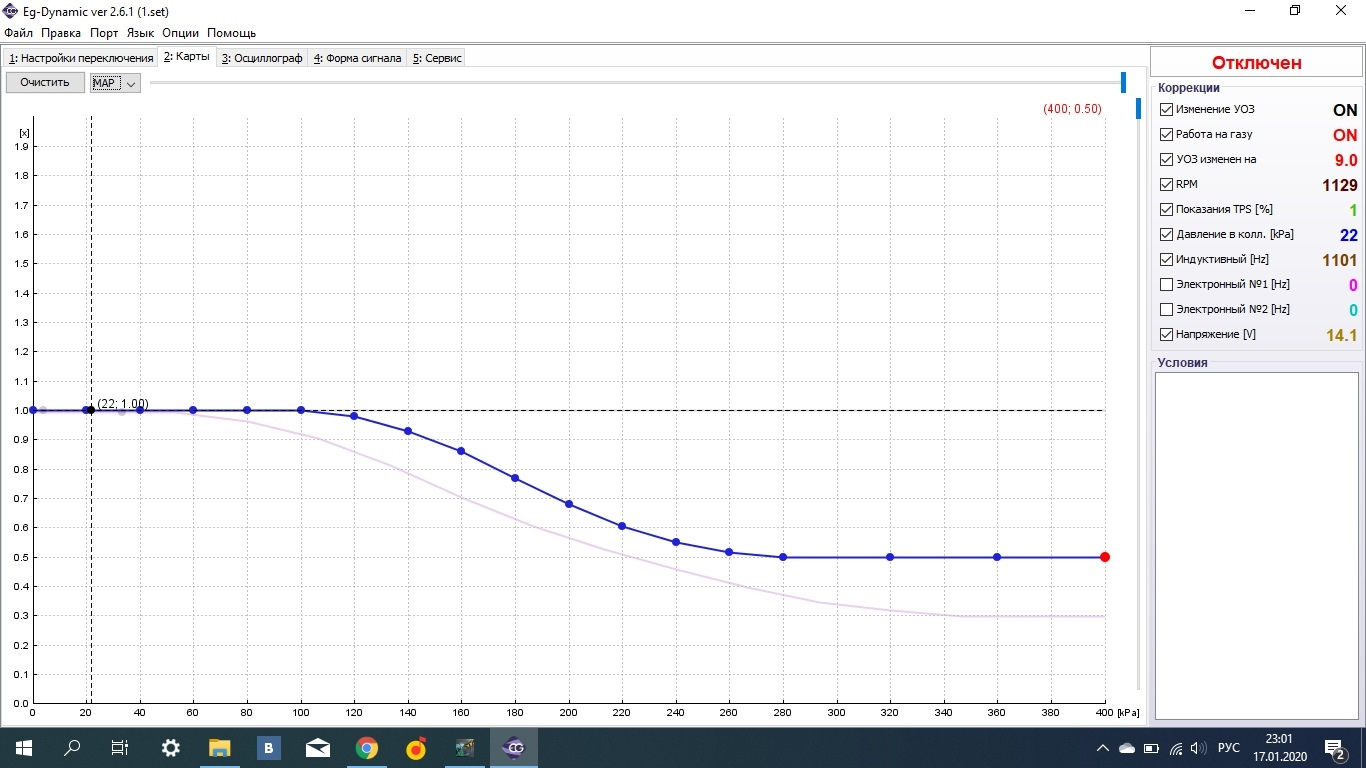Toggle Давление в колл. [kPa] checkbox
The height and width of the screenshot is (768, 1366).
[1166, 234]
